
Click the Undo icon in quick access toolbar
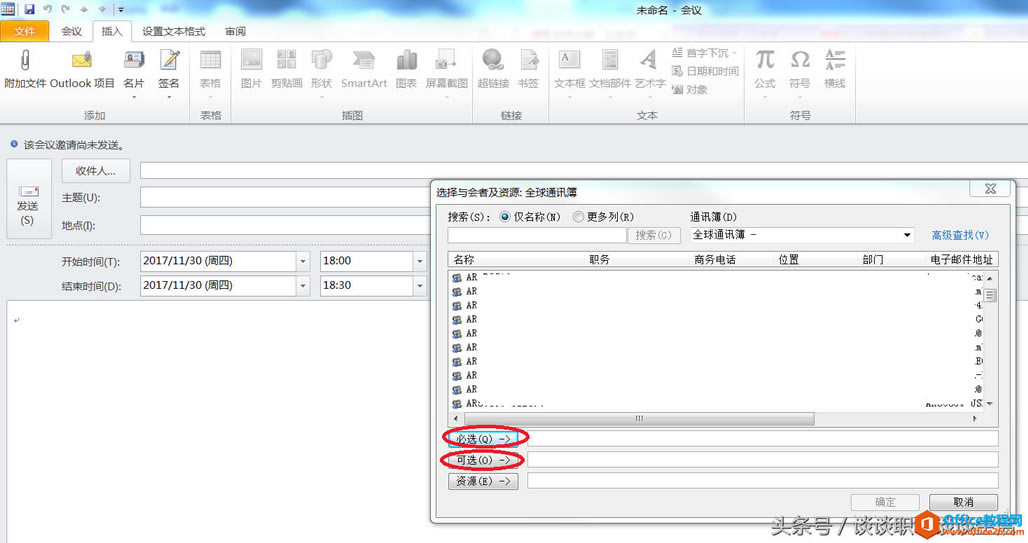pyautogui.click(x=47, y=9)
